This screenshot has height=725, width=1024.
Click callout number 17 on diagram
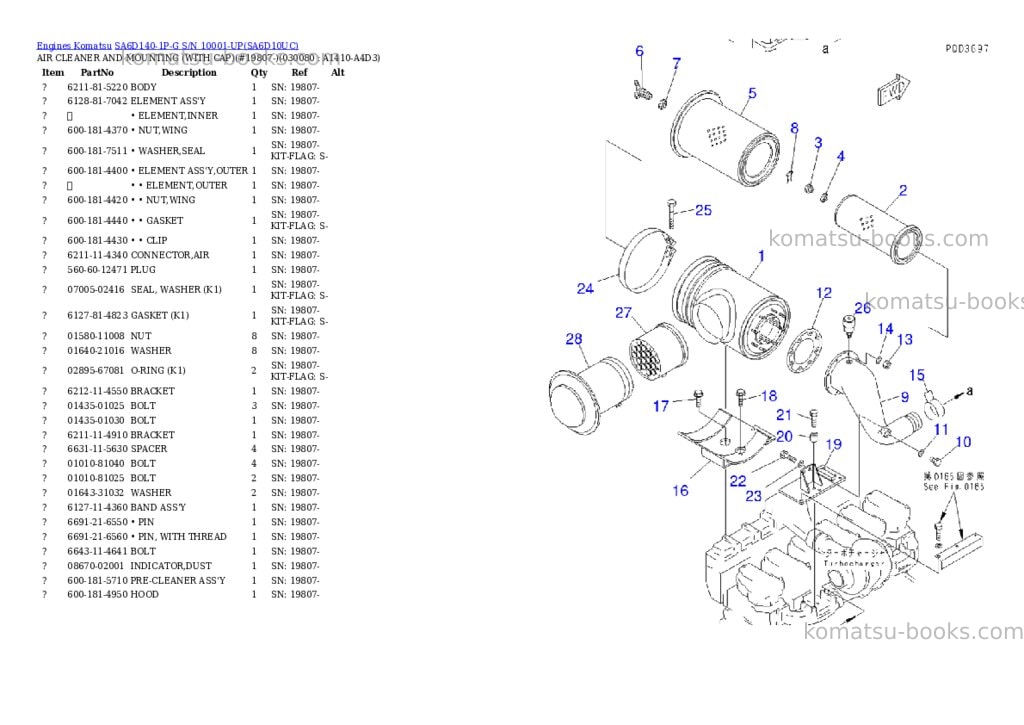(x=661, y=406)
